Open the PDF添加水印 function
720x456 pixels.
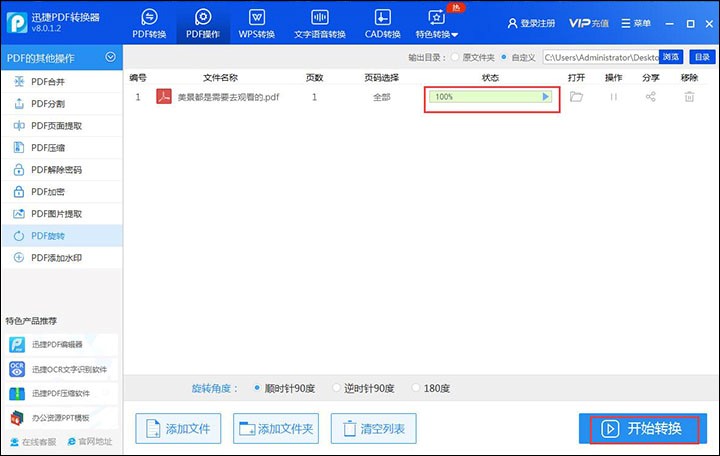[62, 258]
